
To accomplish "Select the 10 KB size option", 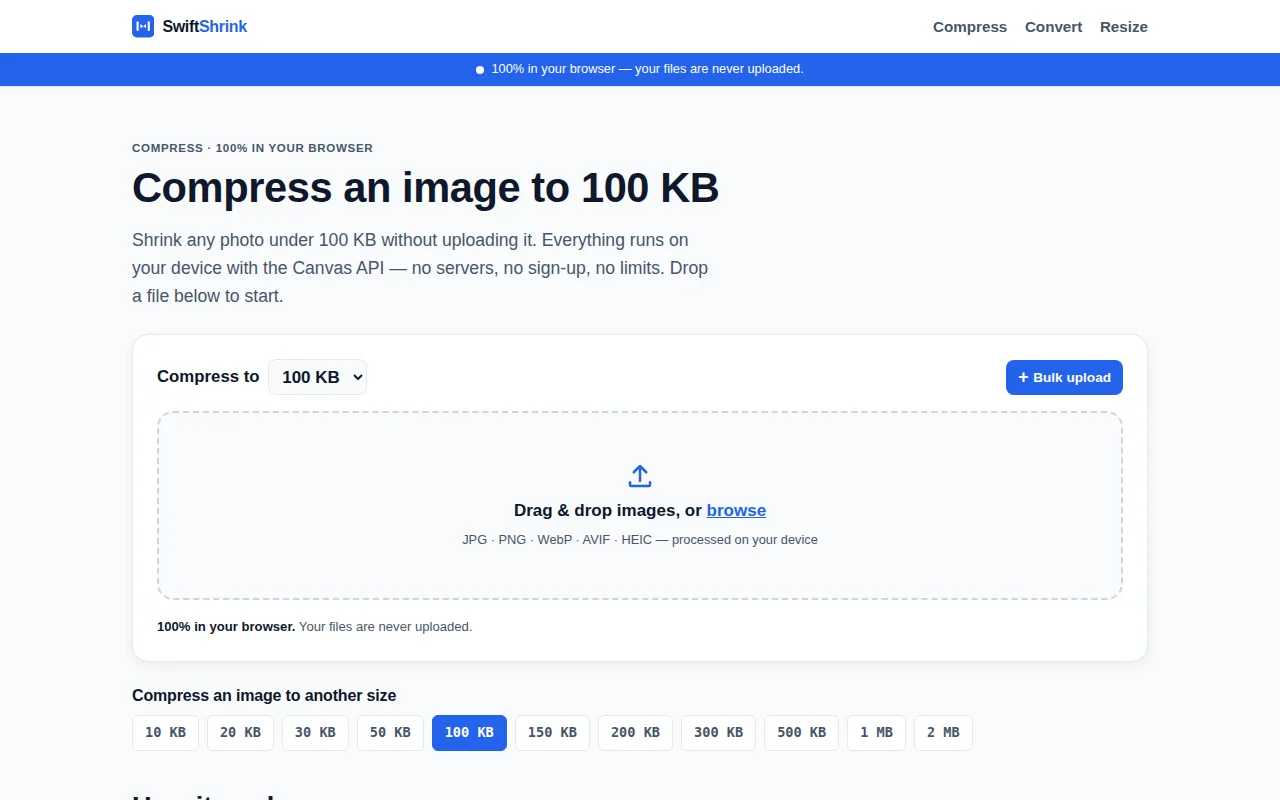I will pos(165,732).
